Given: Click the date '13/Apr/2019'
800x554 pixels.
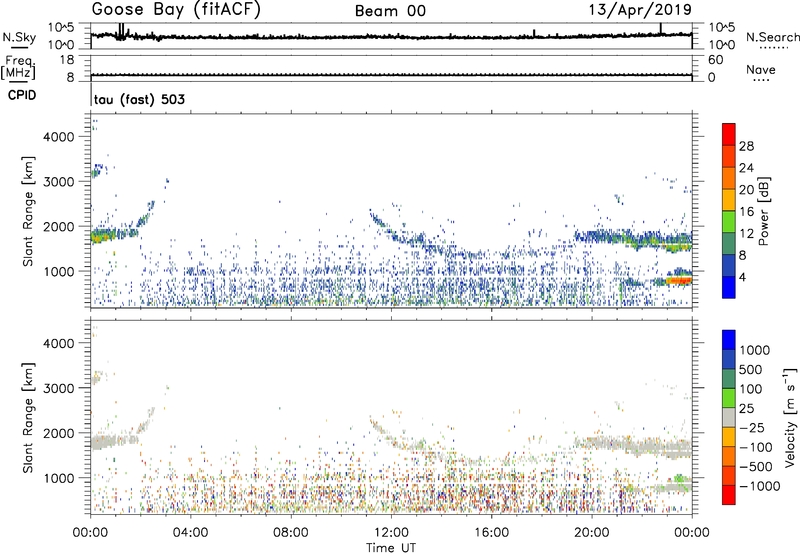Looking at the screenshot, I should coord(640,10).
